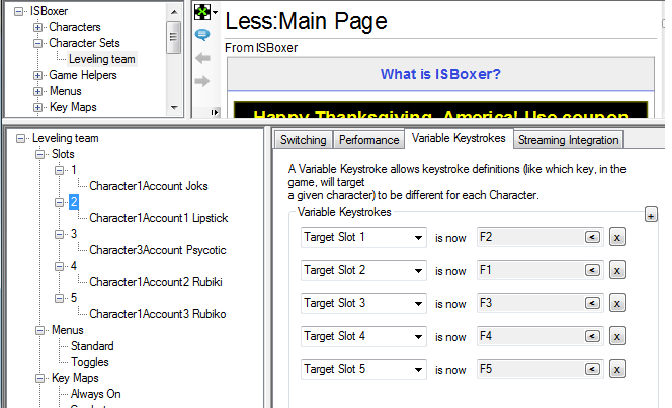Screen dimensions: 672x408
Task: Select slot 2 in the tree
Action: [74, 202]
